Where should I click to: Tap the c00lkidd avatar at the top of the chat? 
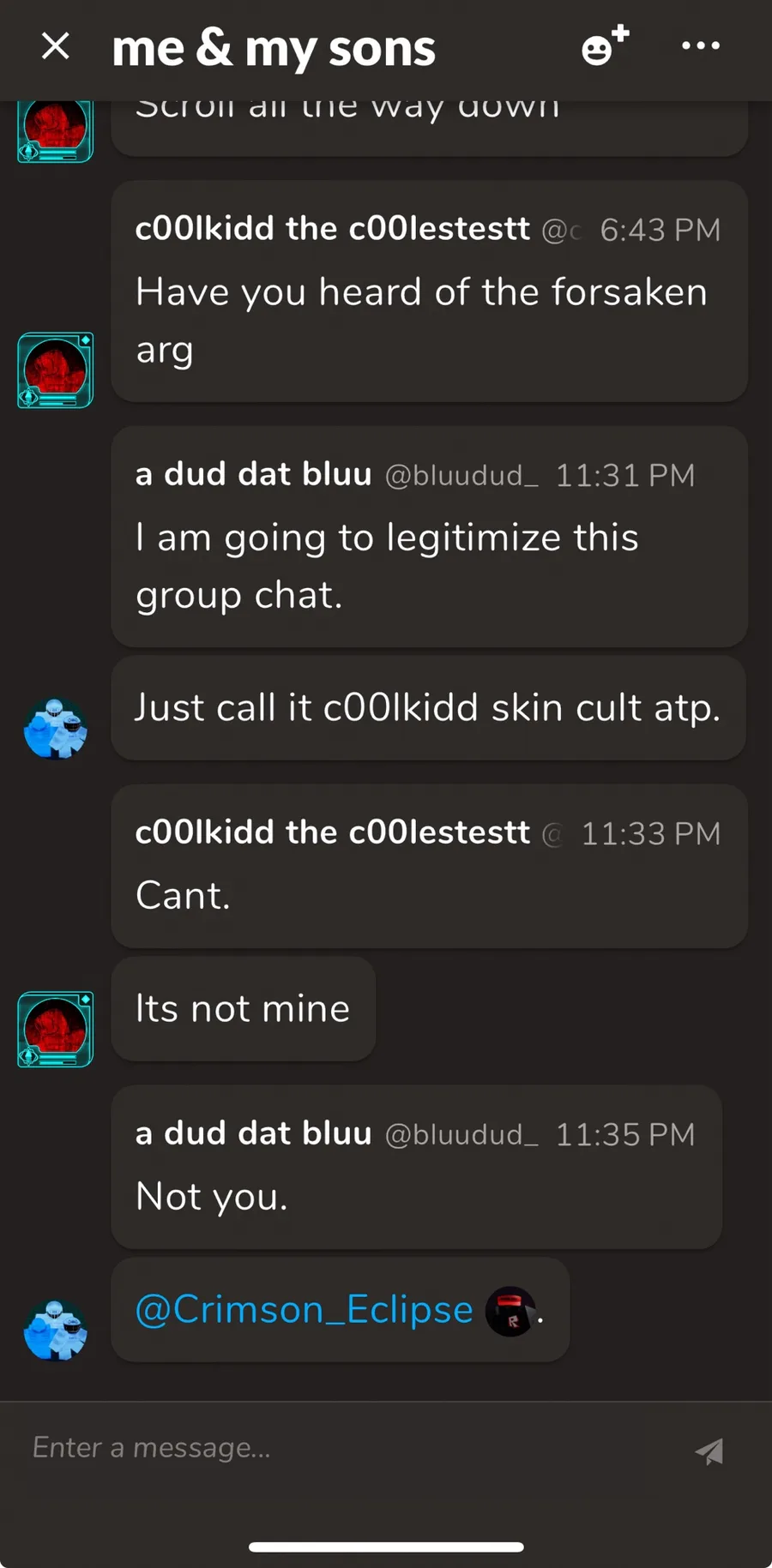point(56,130)
